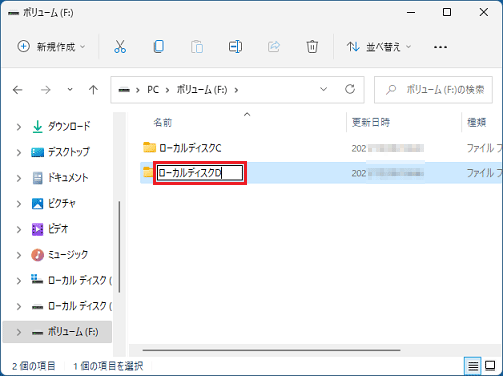Click the music icon in sidebar
Viewport: 503px width, 376px height.
tap(37, 255)
